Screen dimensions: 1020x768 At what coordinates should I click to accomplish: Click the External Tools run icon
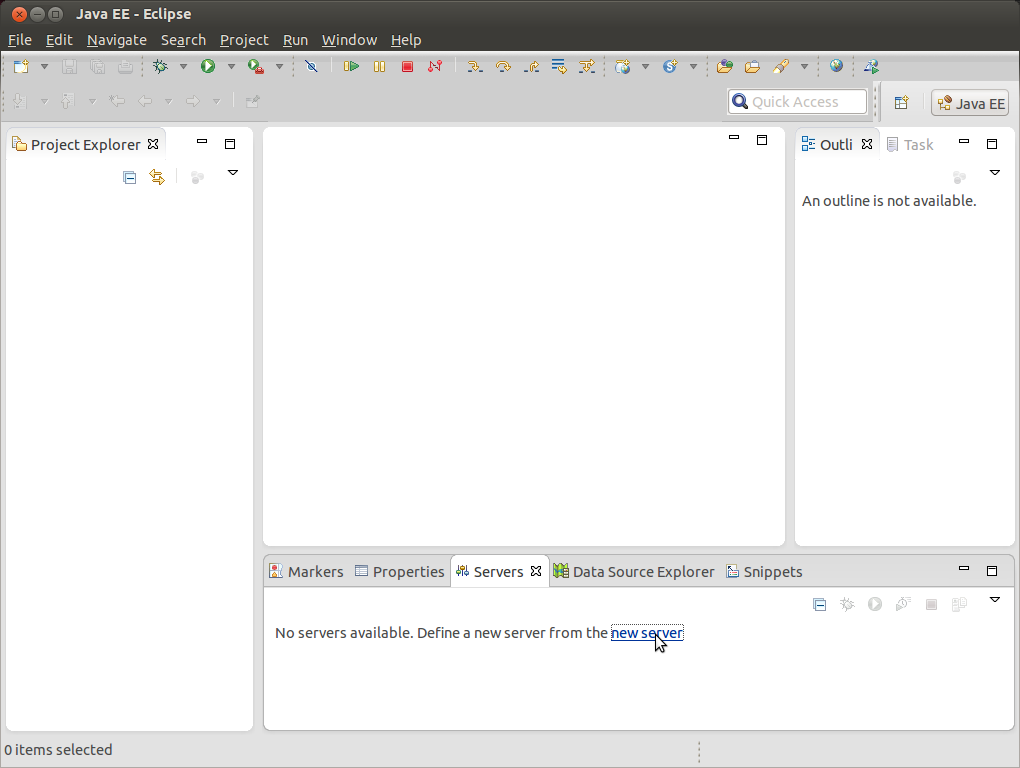(256, 66)
